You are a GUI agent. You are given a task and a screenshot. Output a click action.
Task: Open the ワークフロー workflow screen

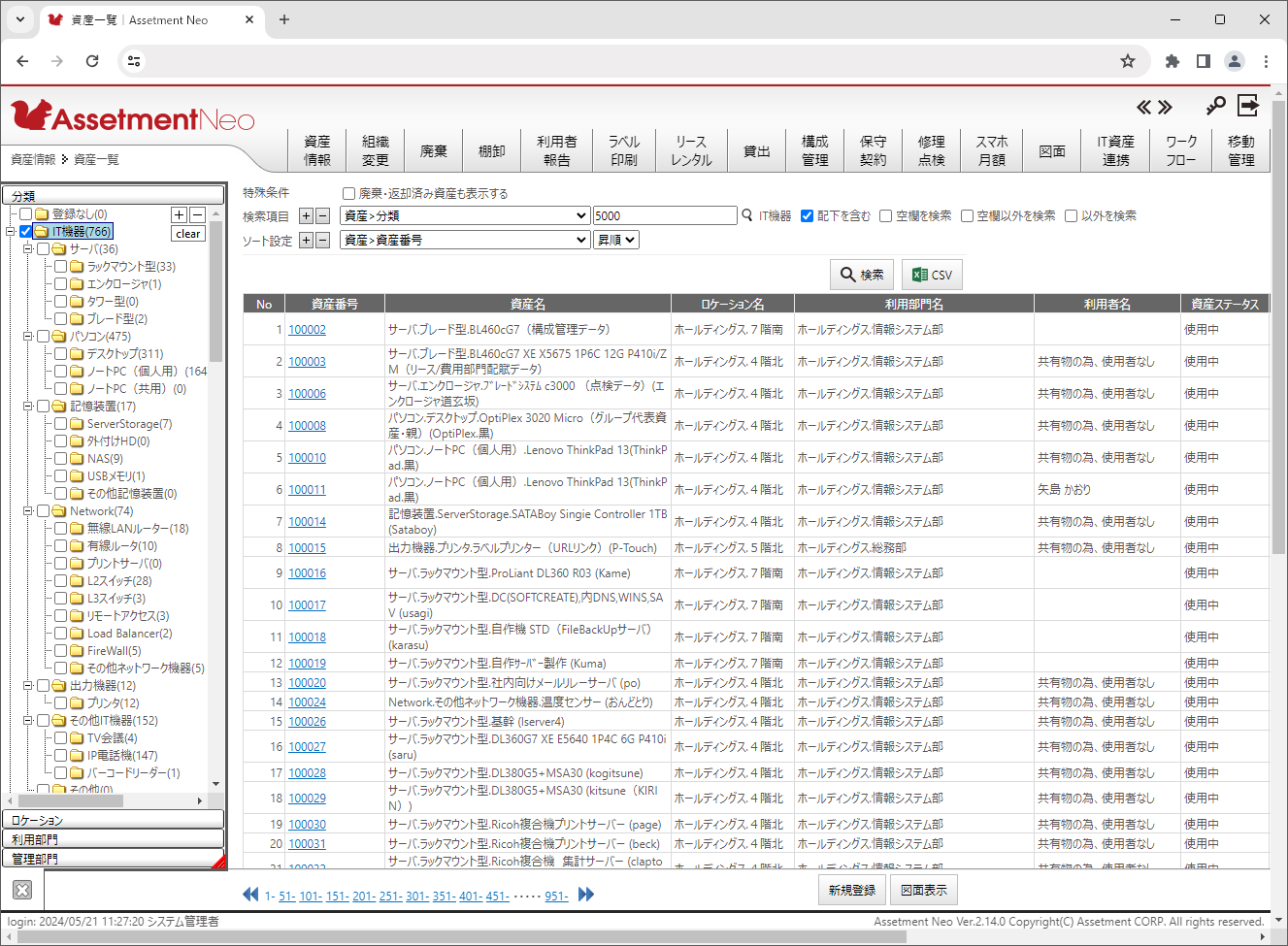tap(1181, 149)
